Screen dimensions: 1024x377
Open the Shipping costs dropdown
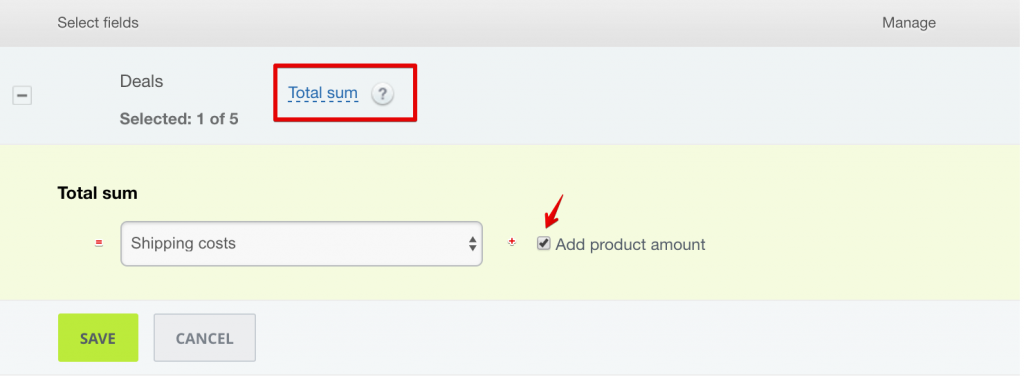(x=302, y=244)
